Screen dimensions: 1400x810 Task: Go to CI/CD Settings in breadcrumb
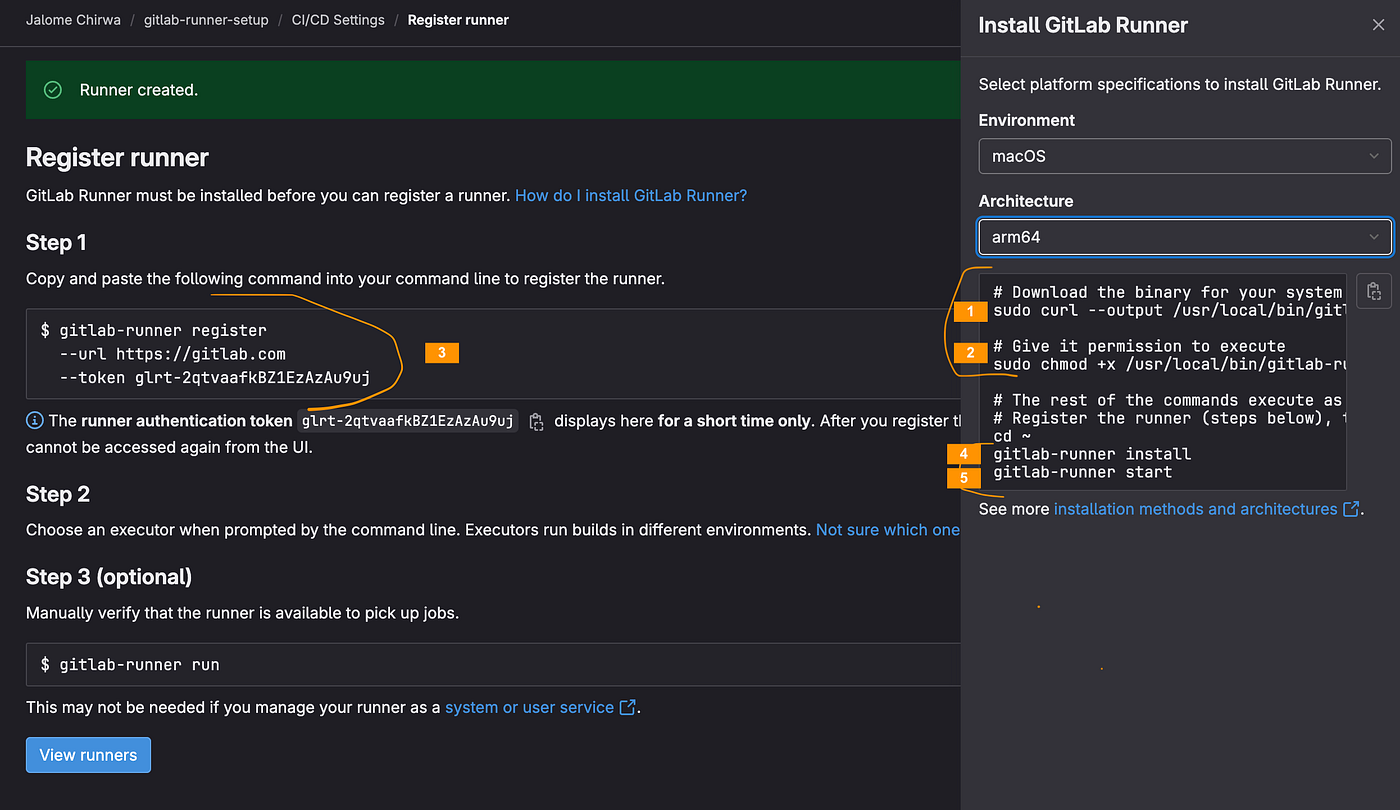pos(338,20)
